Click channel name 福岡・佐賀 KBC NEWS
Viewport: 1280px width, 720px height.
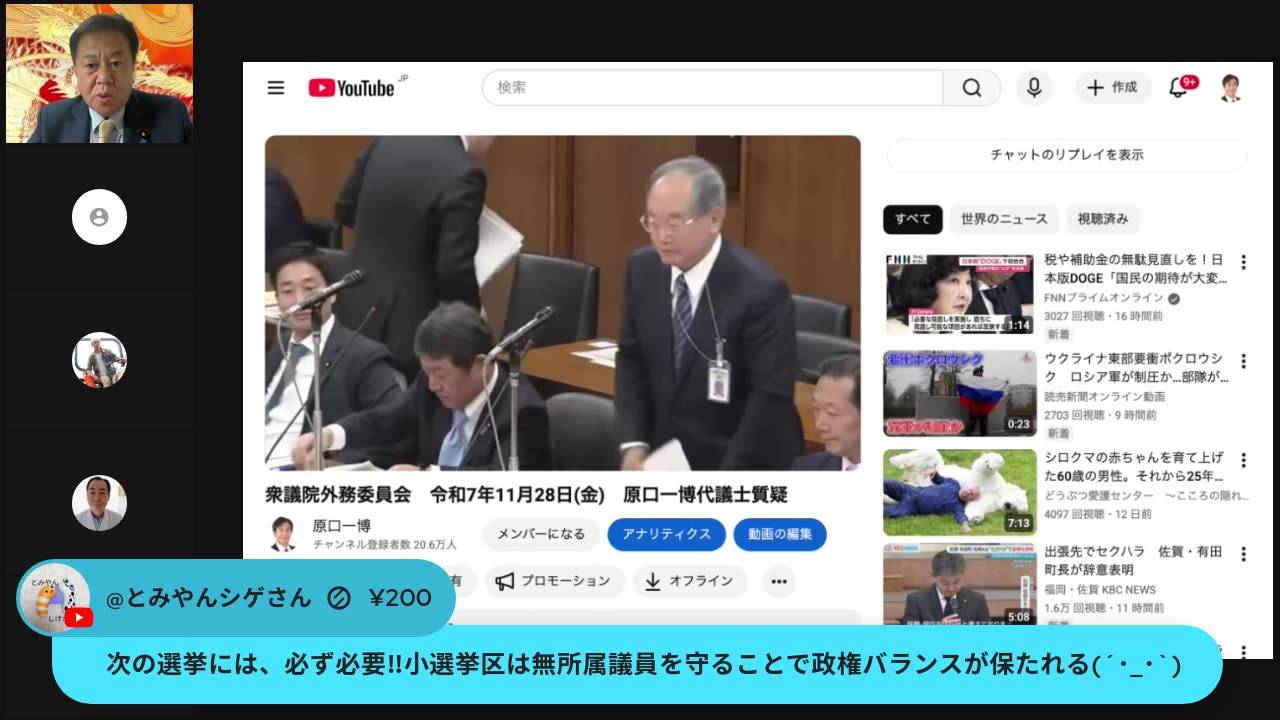coord(1100,590)
